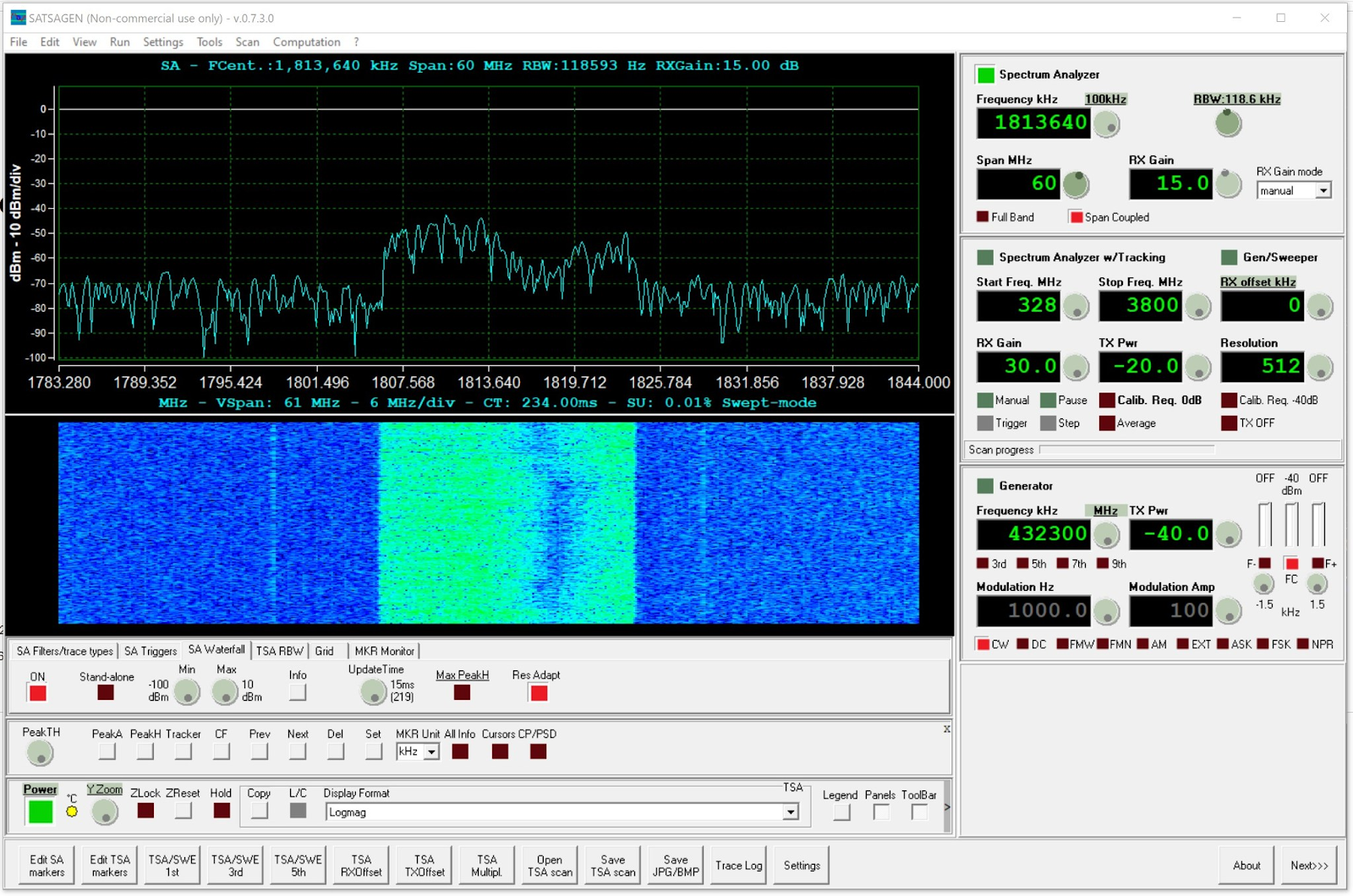Viewport: 1353px width, 896px height.
Task: Switch to the TSA RBW tab
Action: click(280, 651)
